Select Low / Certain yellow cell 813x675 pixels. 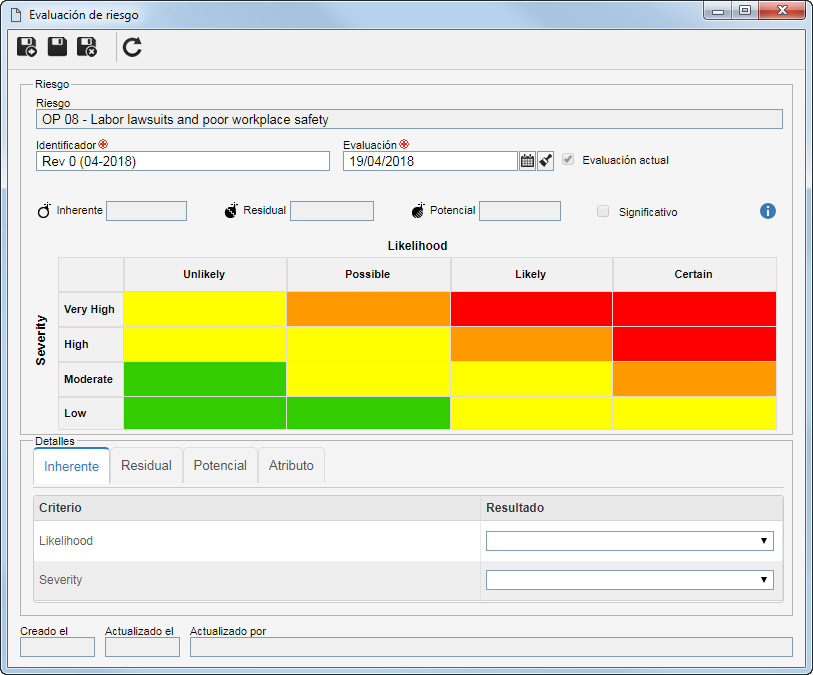pos(694,413)
